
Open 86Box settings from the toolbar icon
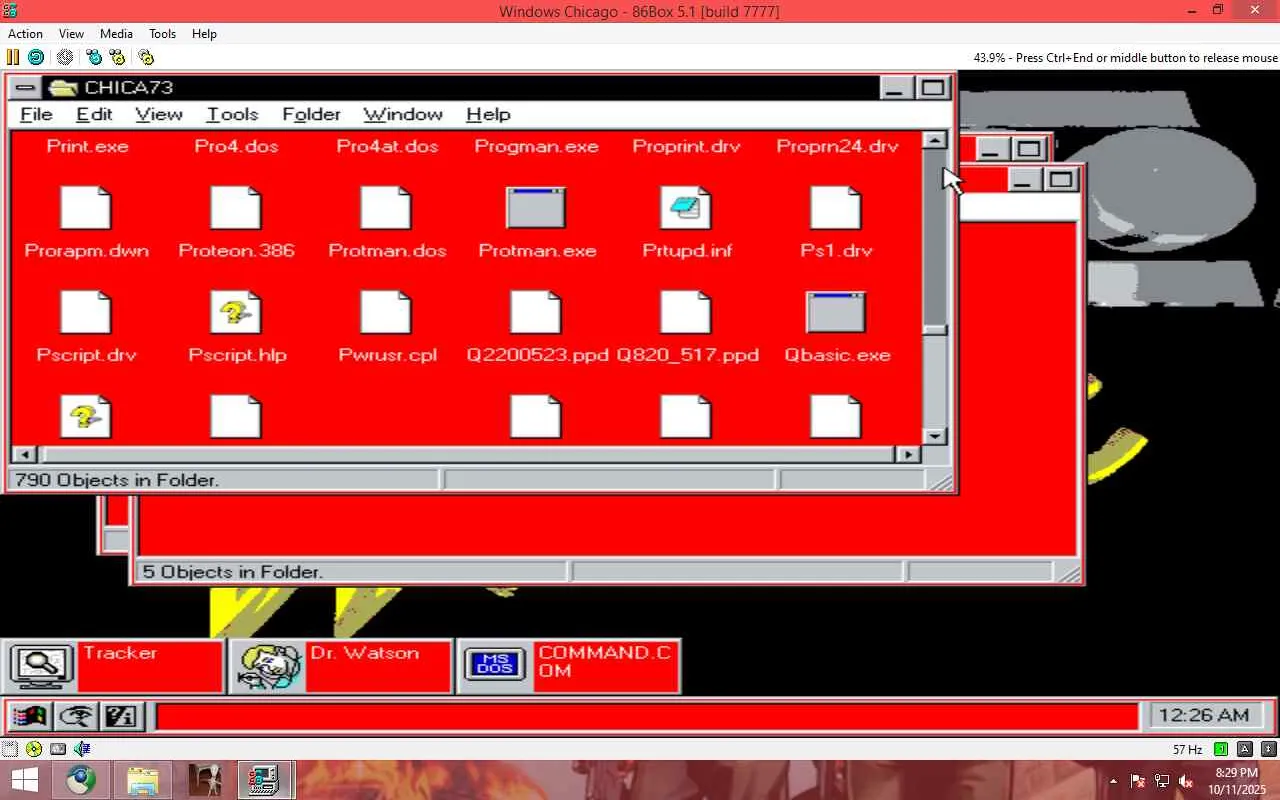(x=146, y=57)
